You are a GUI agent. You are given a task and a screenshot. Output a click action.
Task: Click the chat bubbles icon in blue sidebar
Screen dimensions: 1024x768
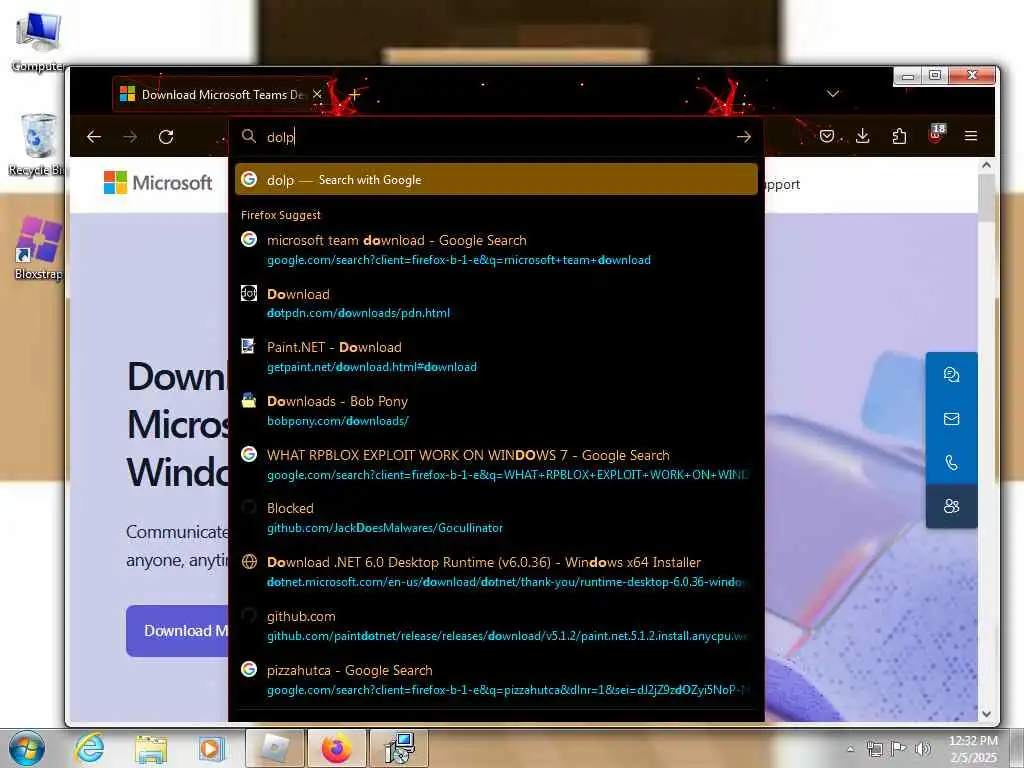point(952,375)
